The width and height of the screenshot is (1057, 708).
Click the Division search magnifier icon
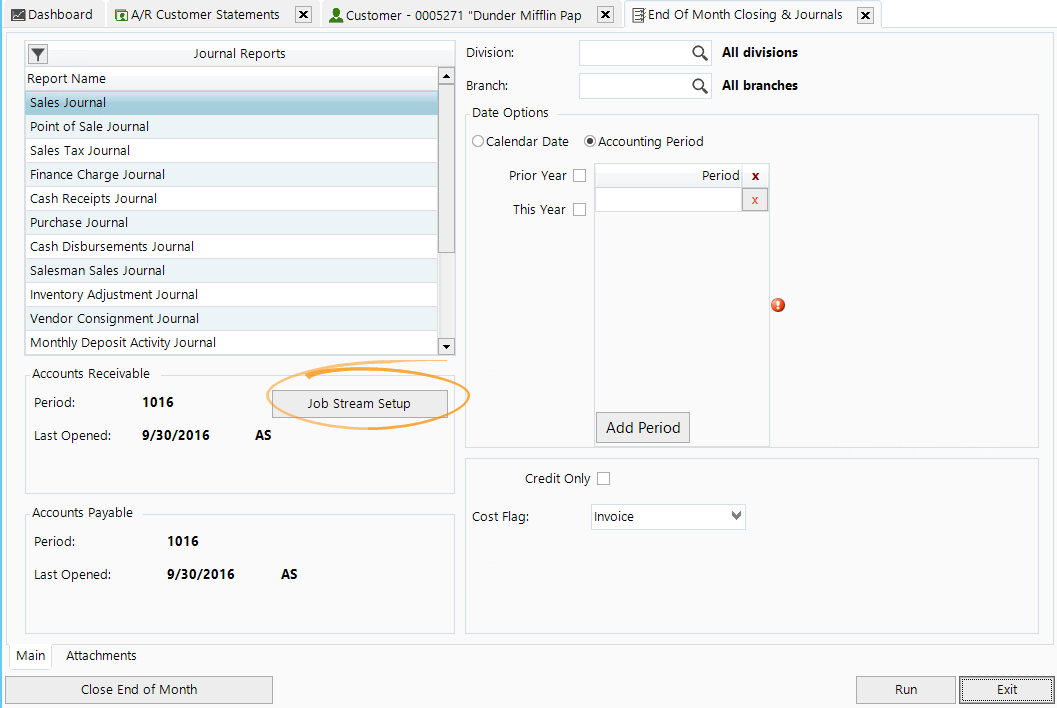700,53
